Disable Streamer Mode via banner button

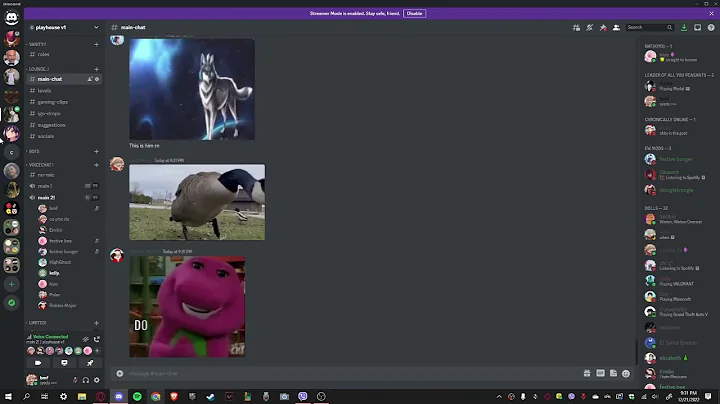(x=414, y=13)
